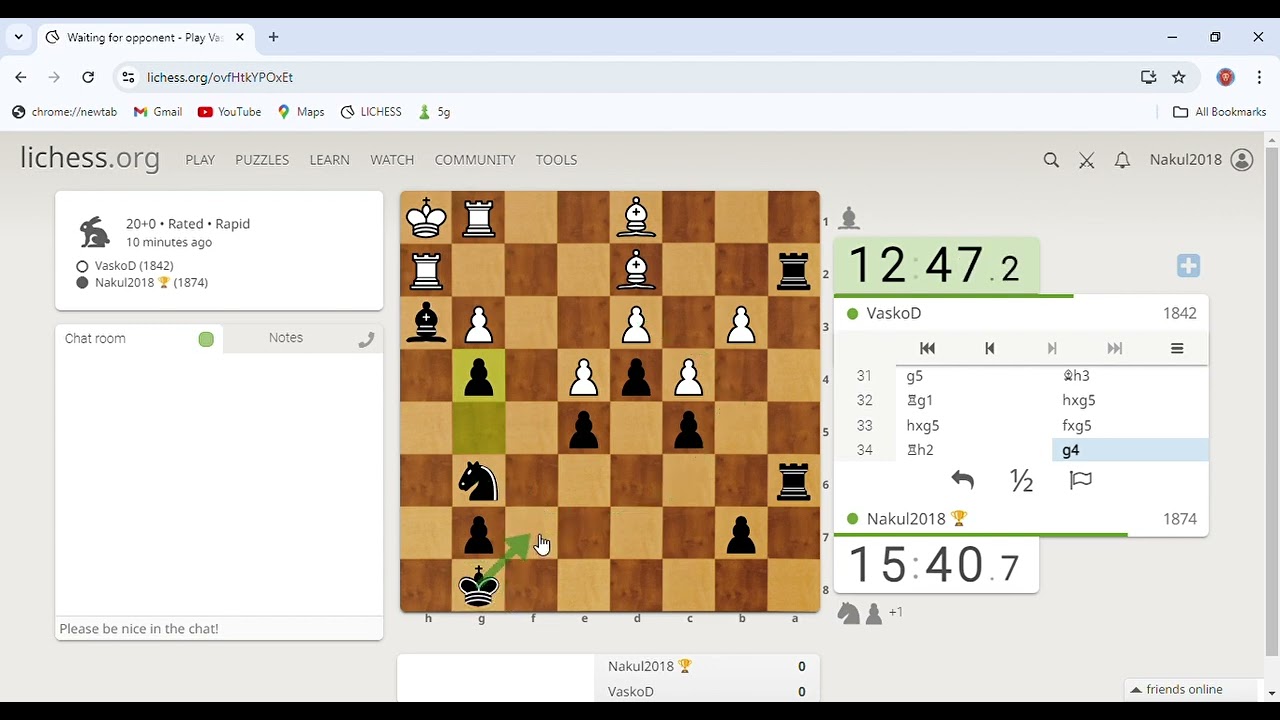Image resolution: width=1280 pixels, height=720 pixels.
Task: Propose a takeback with the arrow icon
Action: 962,480
